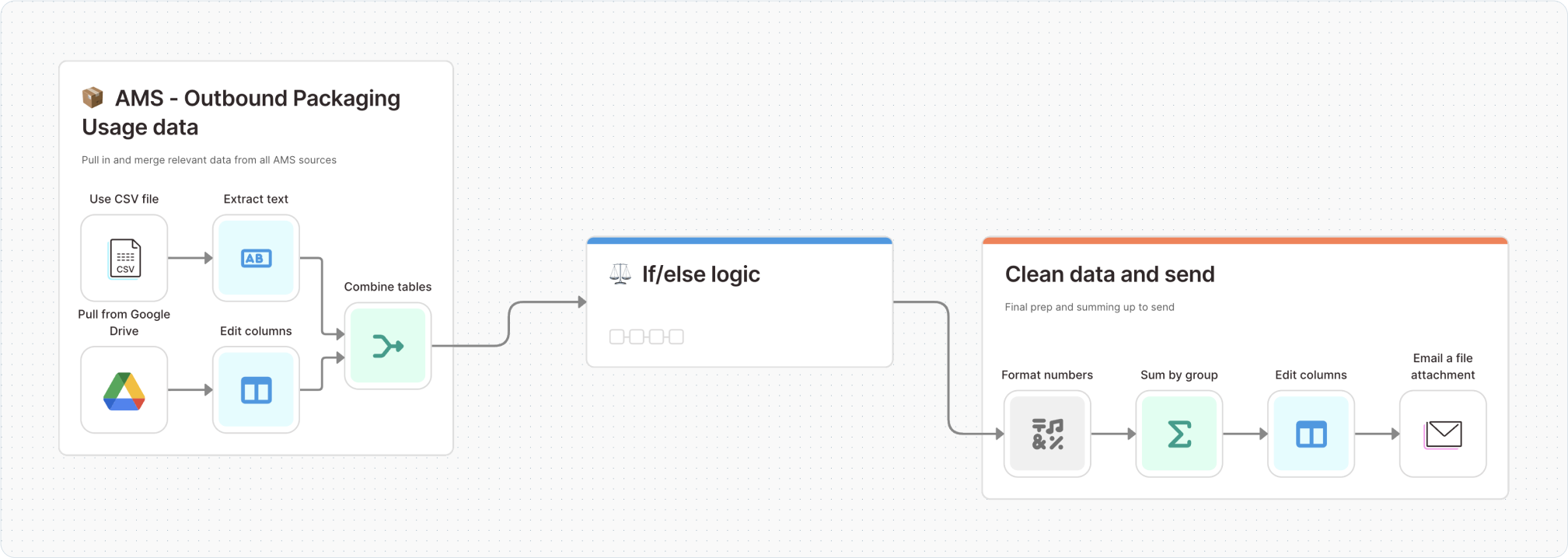Click the blue color bar atop If/else logic
Viewport: 1568px width, 558px height.
(739, 241)
